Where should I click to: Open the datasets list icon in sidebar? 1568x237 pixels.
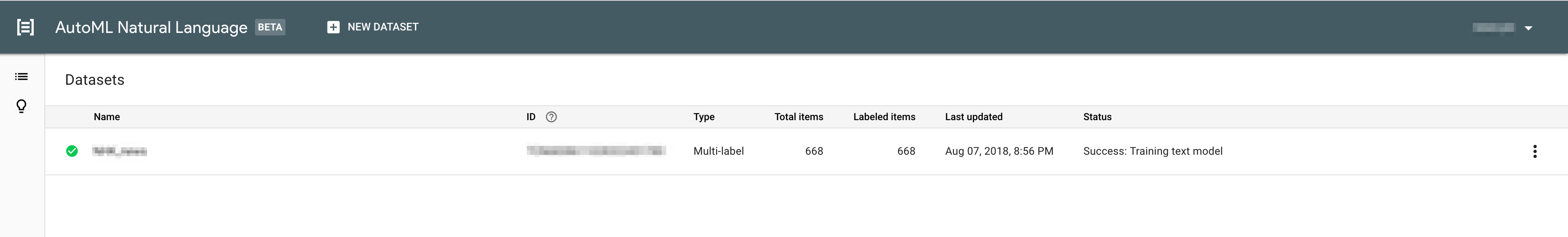tap(21, 77)
